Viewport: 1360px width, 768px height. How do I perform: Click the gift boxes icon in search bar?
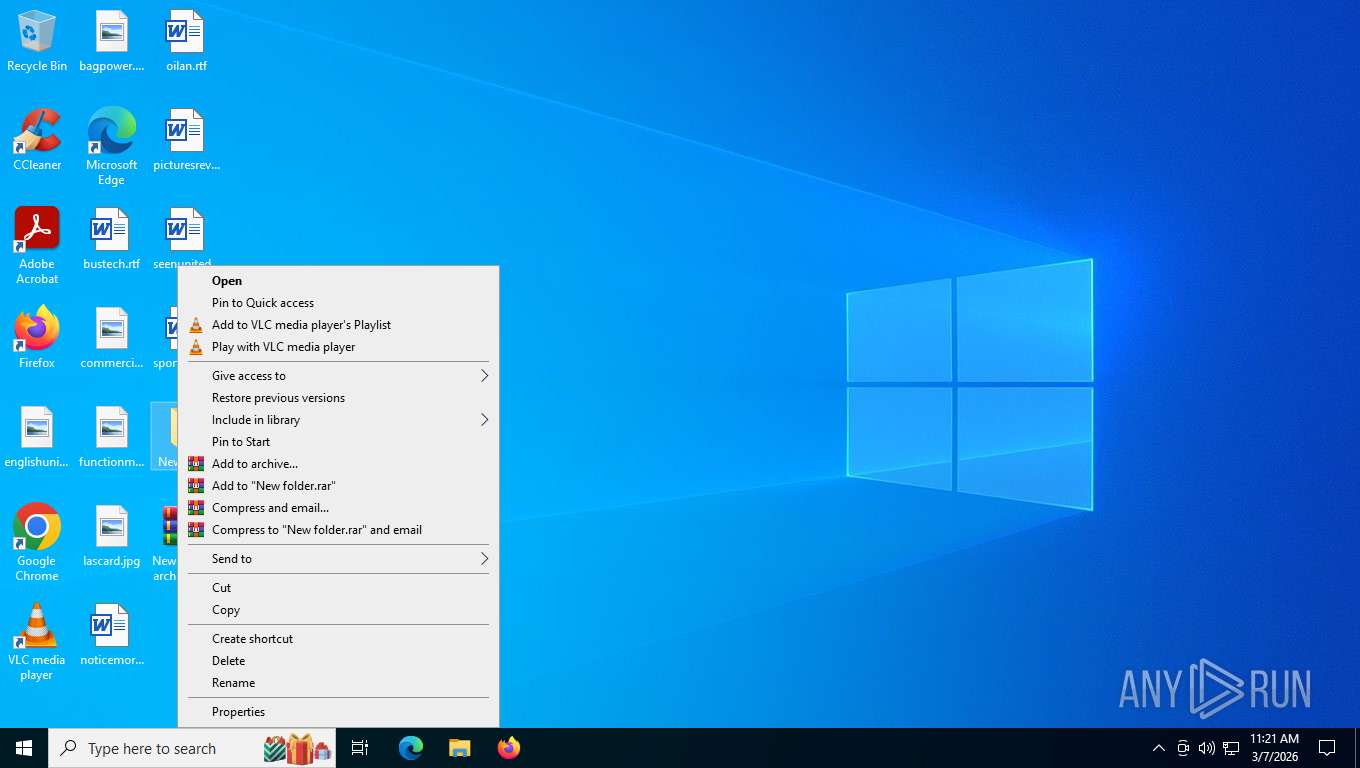coord(297,748)
